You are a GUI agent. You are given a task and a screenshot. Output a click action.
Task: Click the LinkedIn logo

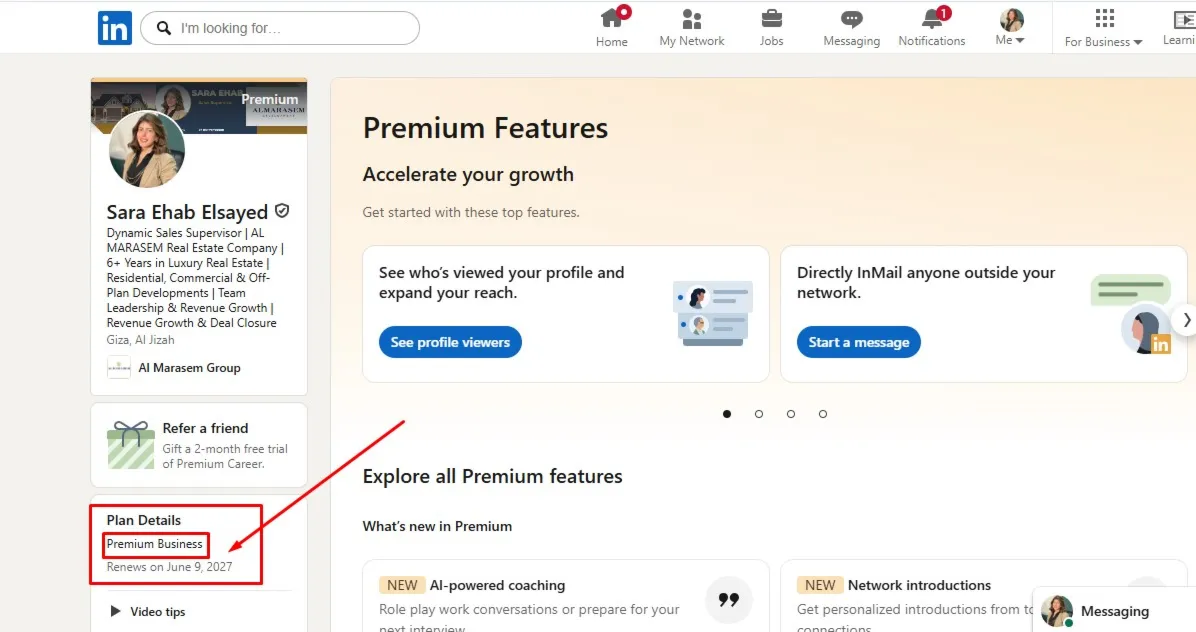pyautogui.click(x=114, y=28)
